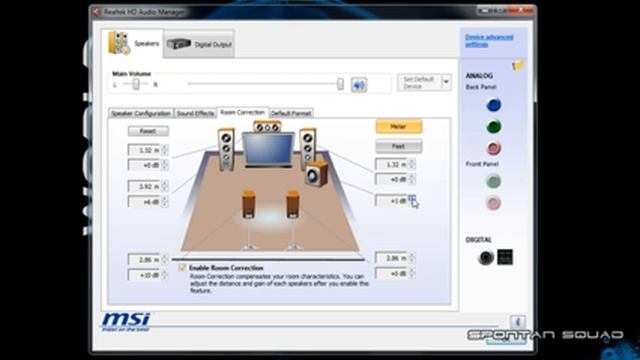Select the Feet unit button
The width and height of the screenshot is (640, 360).
click(x=398, y=146)
